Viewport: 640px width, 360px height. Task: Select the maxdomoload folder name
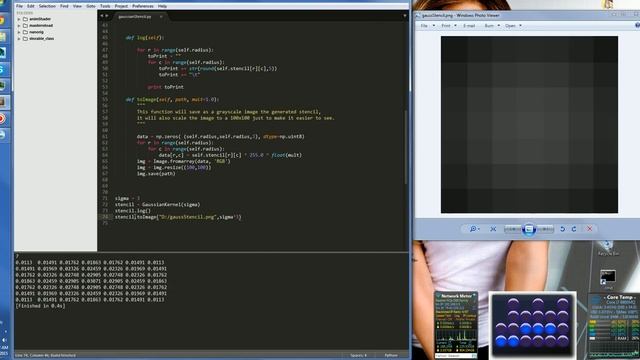click(x=41, y=25)
